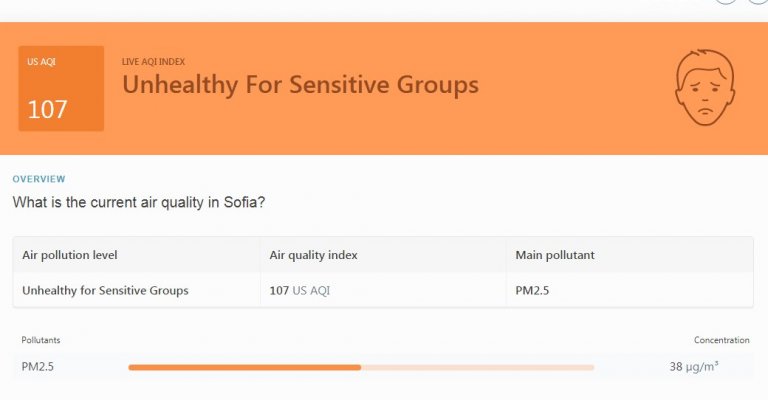
Task: Click the worried face icon in banner
Action: tap(705, 87)
